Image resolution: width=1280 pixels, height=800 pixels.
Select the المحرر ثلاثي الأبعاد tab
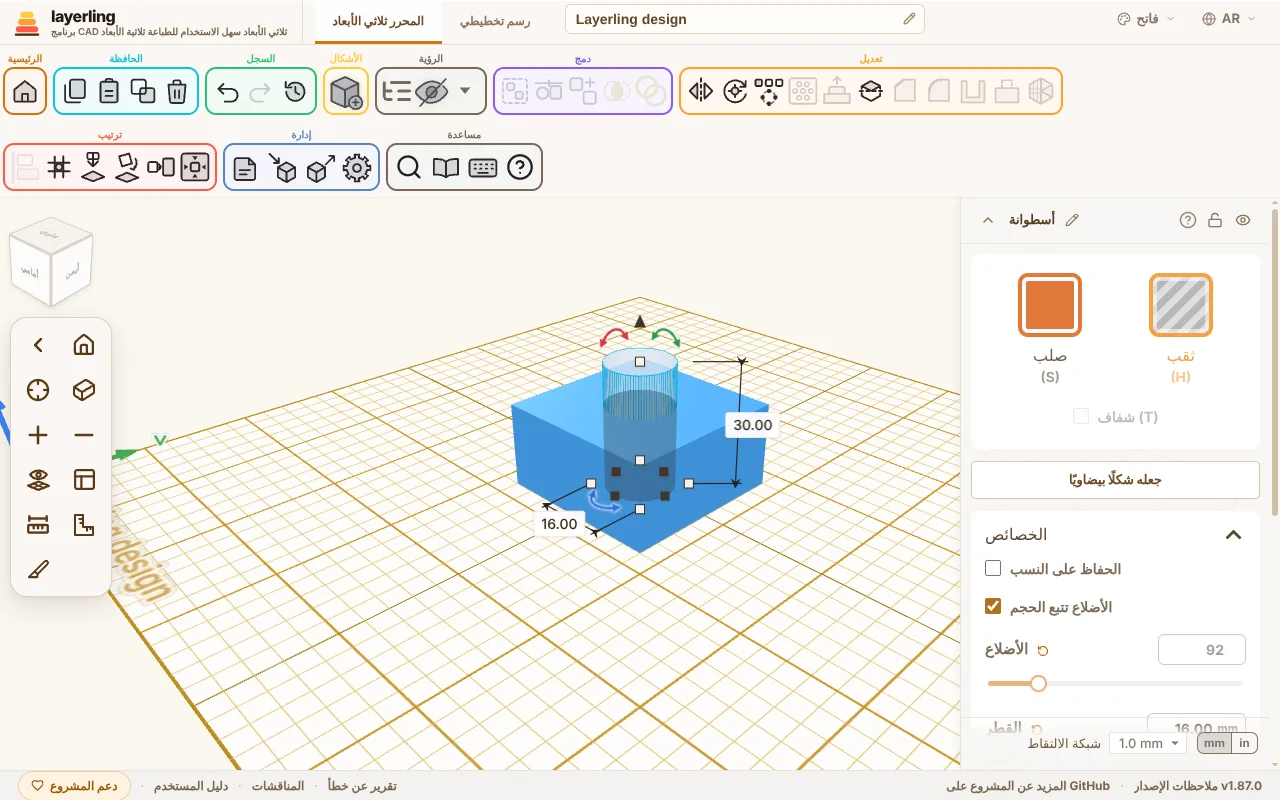(x=378, y=20)
